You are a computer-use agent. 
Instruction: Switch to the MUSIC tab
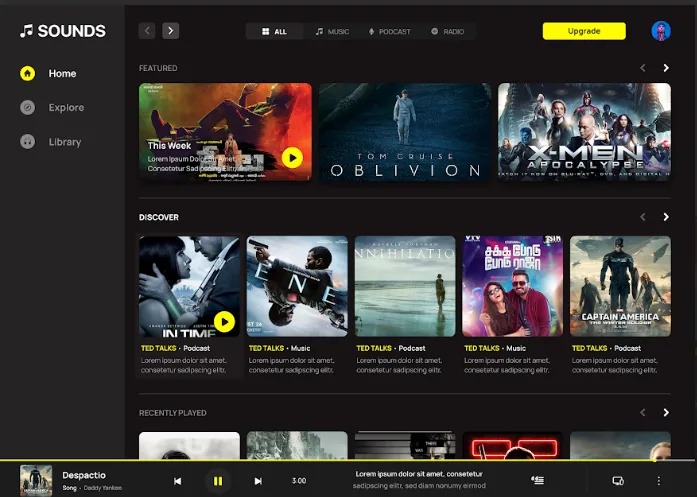(x=332, y=32)
